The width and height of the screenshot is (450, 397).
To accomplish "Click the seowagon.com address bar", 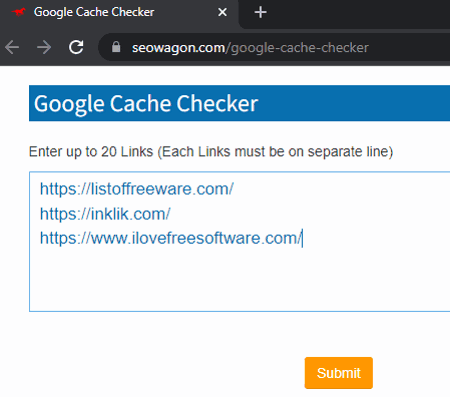I will (x=274, y=47).
